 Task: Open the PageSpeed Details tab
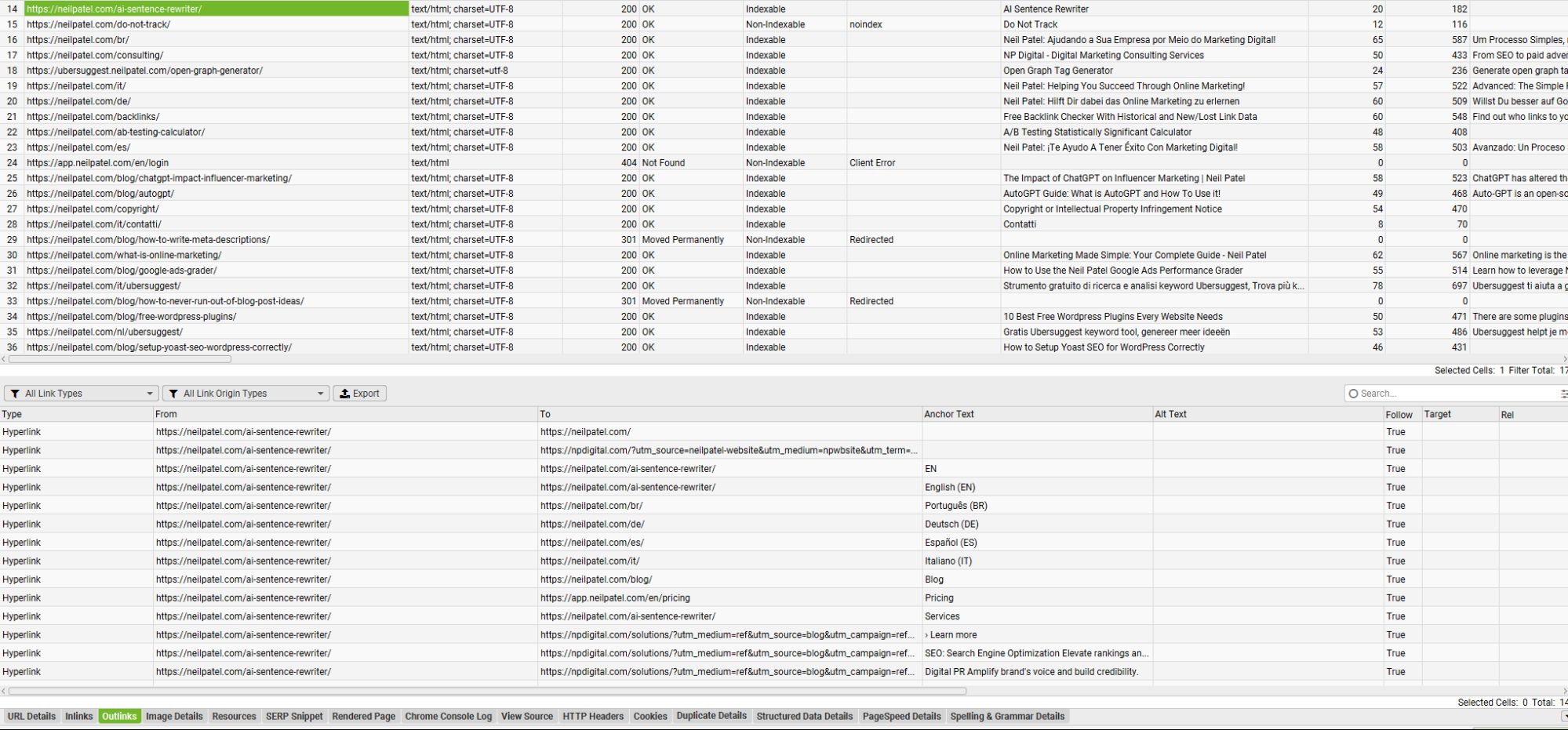coord(901,716)
